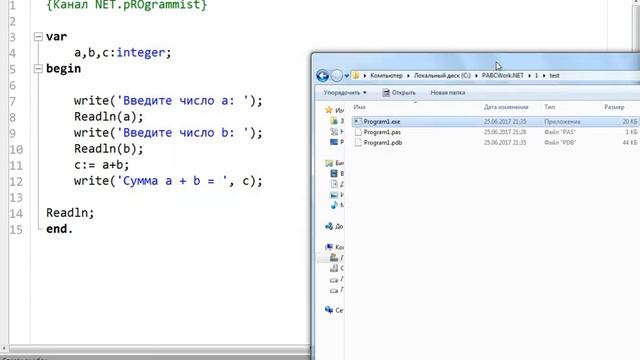Select the highlighted local disk icon in sidebar

(334, 258)
